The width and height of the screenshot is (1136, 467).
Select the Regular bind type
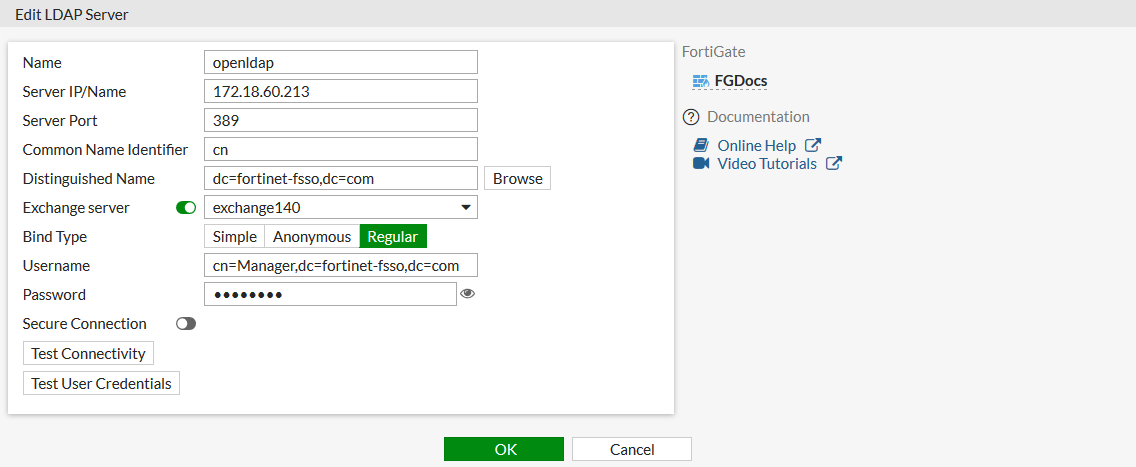393,237
